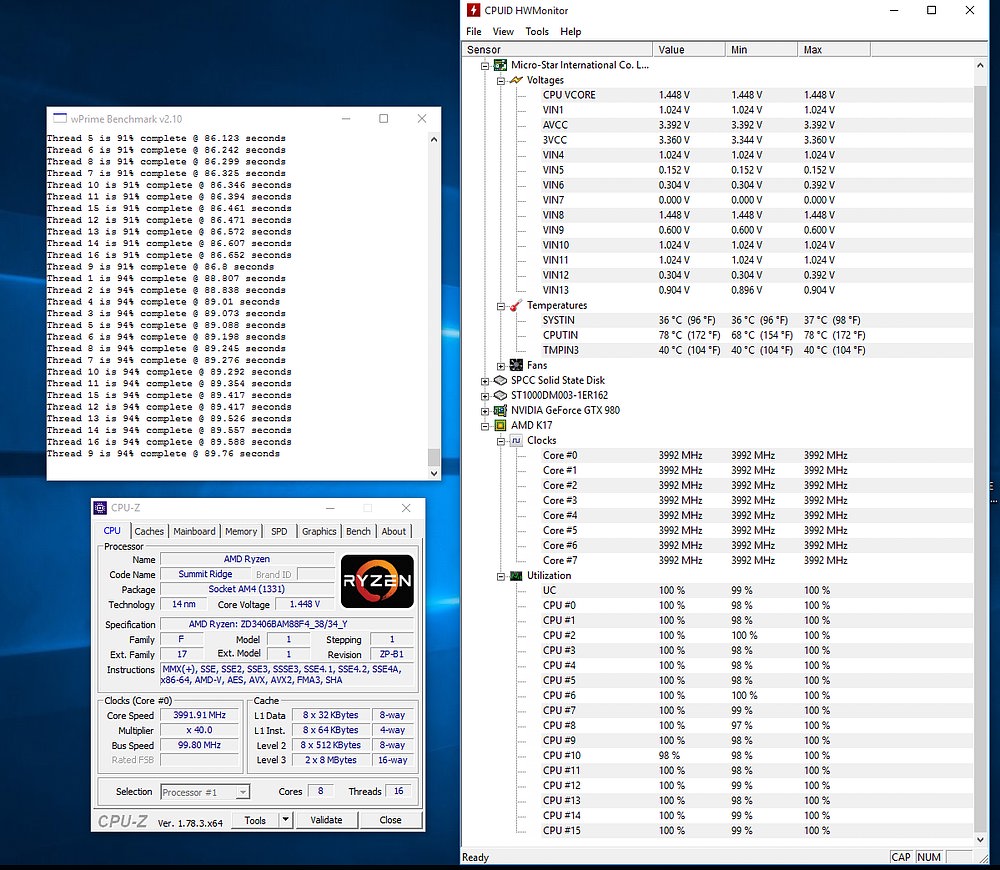Switch to the Bench tab
This screenshot has height=870, width=1000.
pos(358,531)
